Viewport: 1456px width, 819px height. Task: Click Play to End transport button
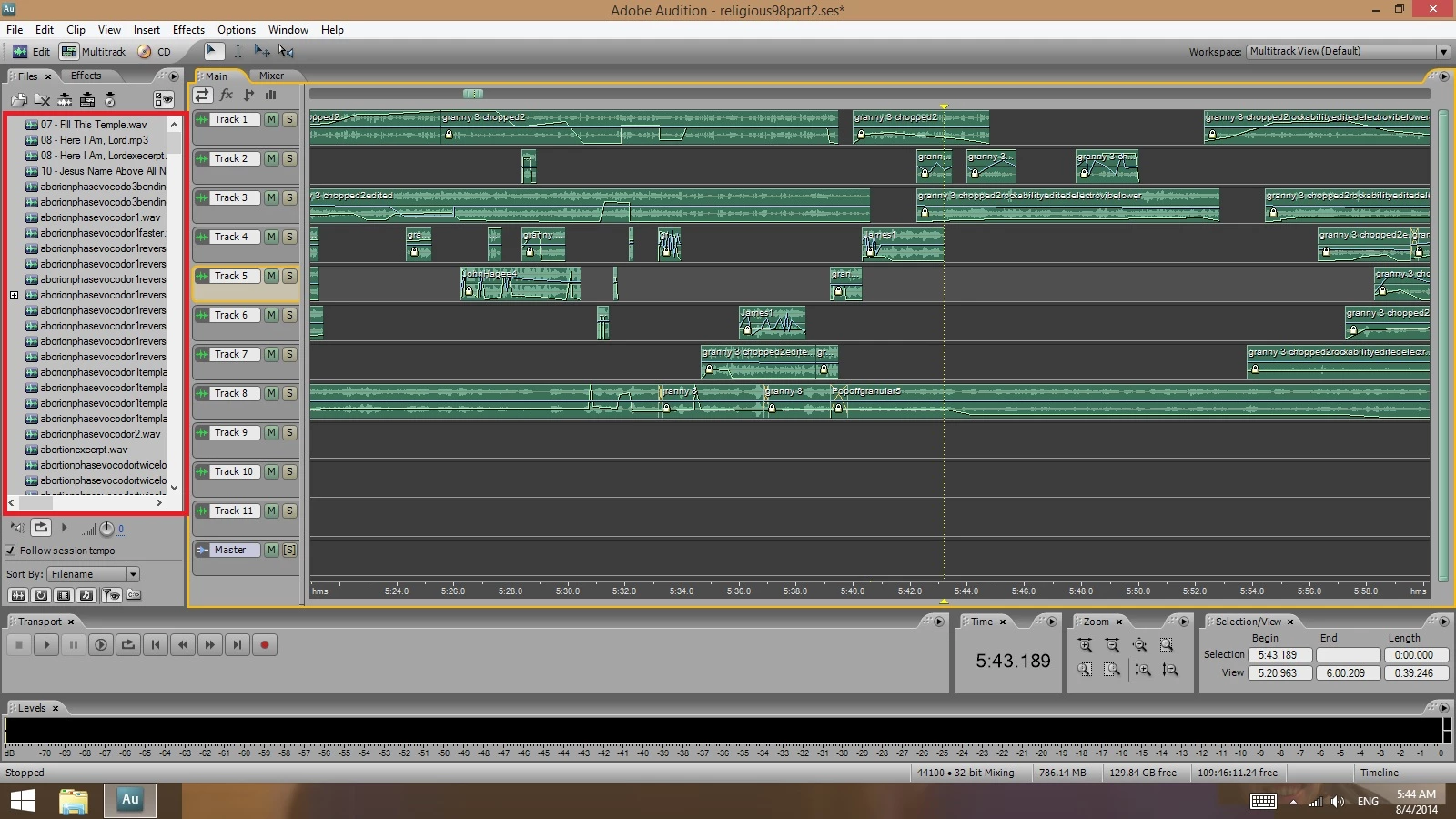[x=101, y=645]
